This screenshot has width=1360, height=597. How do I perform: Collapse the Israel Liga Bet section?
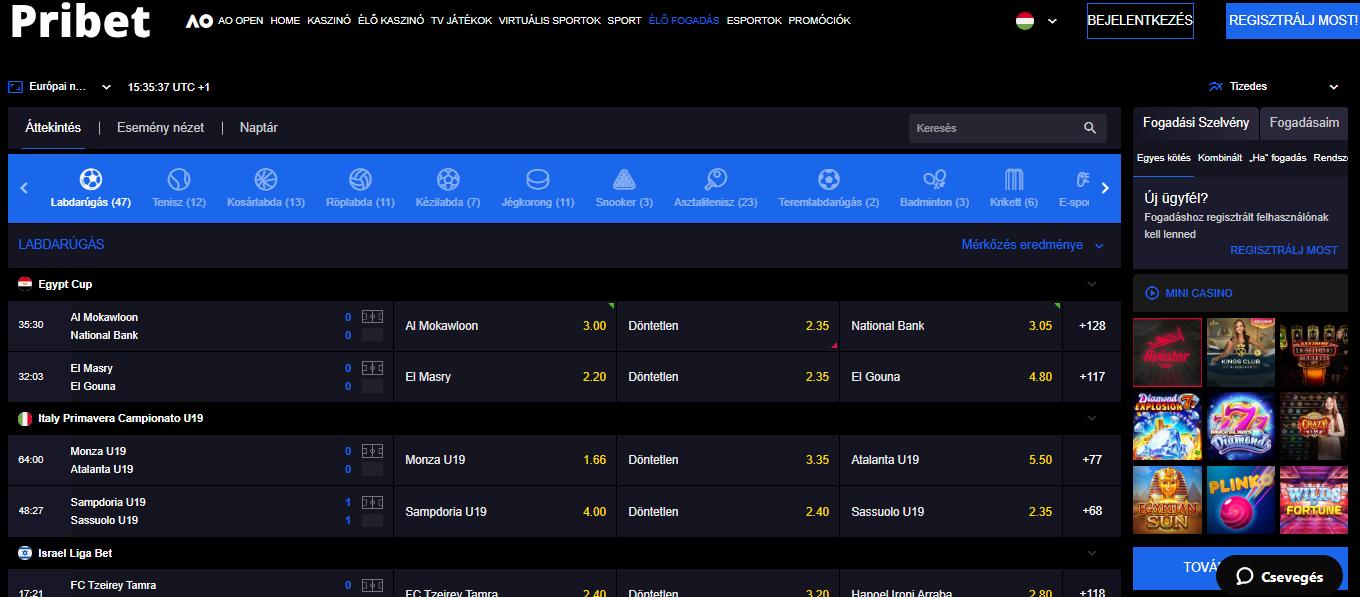pyautogui.click(x=1091, y=552)
